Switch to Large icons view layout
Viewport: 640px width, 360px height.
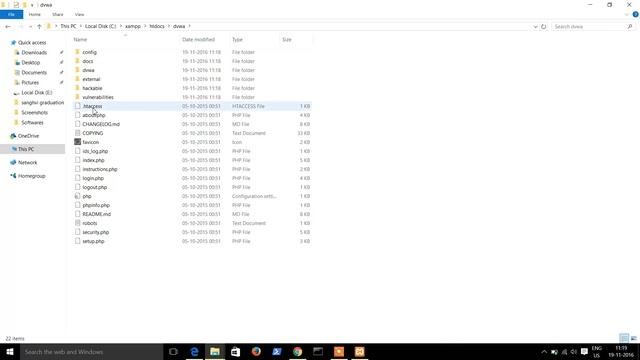pos(633,338)
